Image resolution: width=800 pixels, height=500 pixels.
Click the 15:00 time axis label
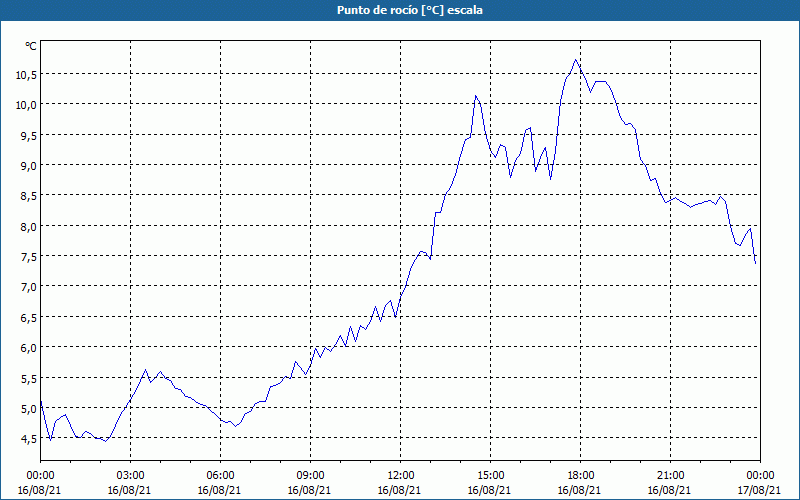click(491, 476)
